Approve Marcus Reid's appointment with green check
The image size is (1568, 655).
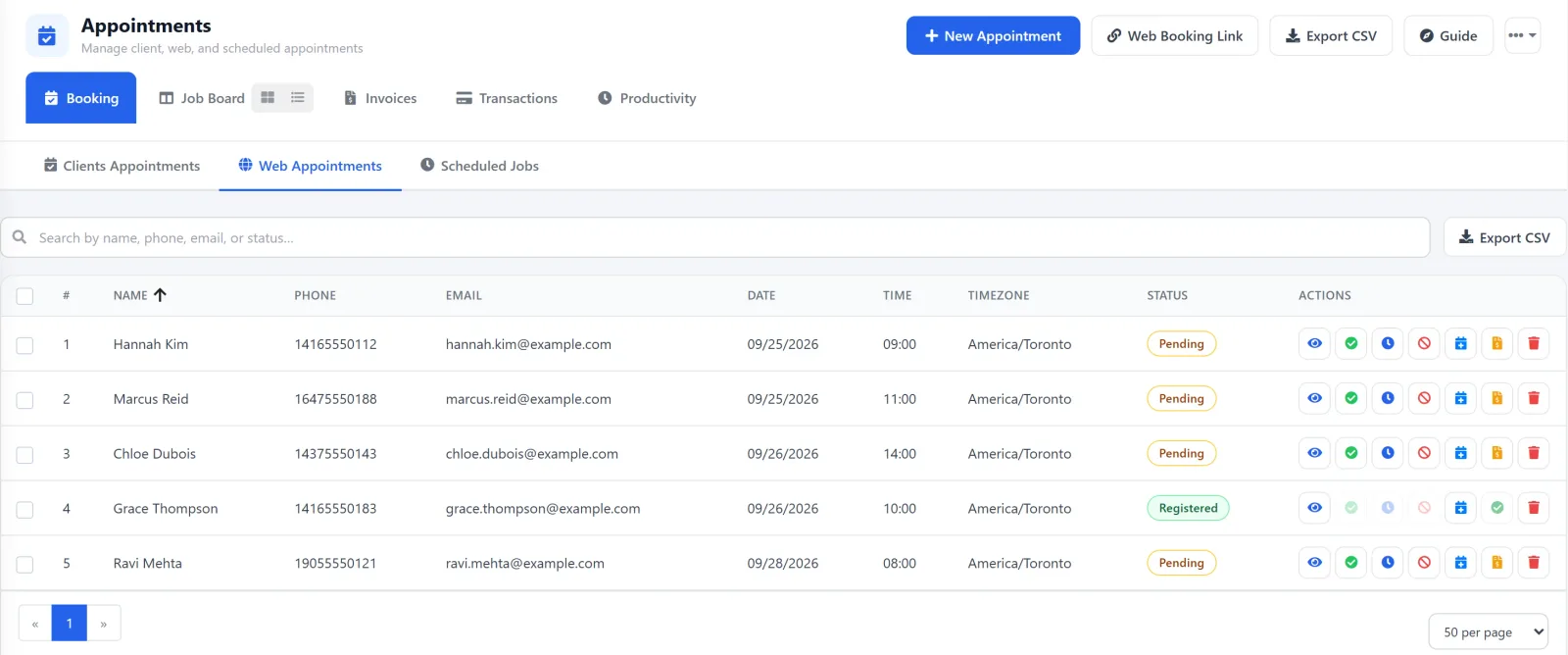[1351, 399]
